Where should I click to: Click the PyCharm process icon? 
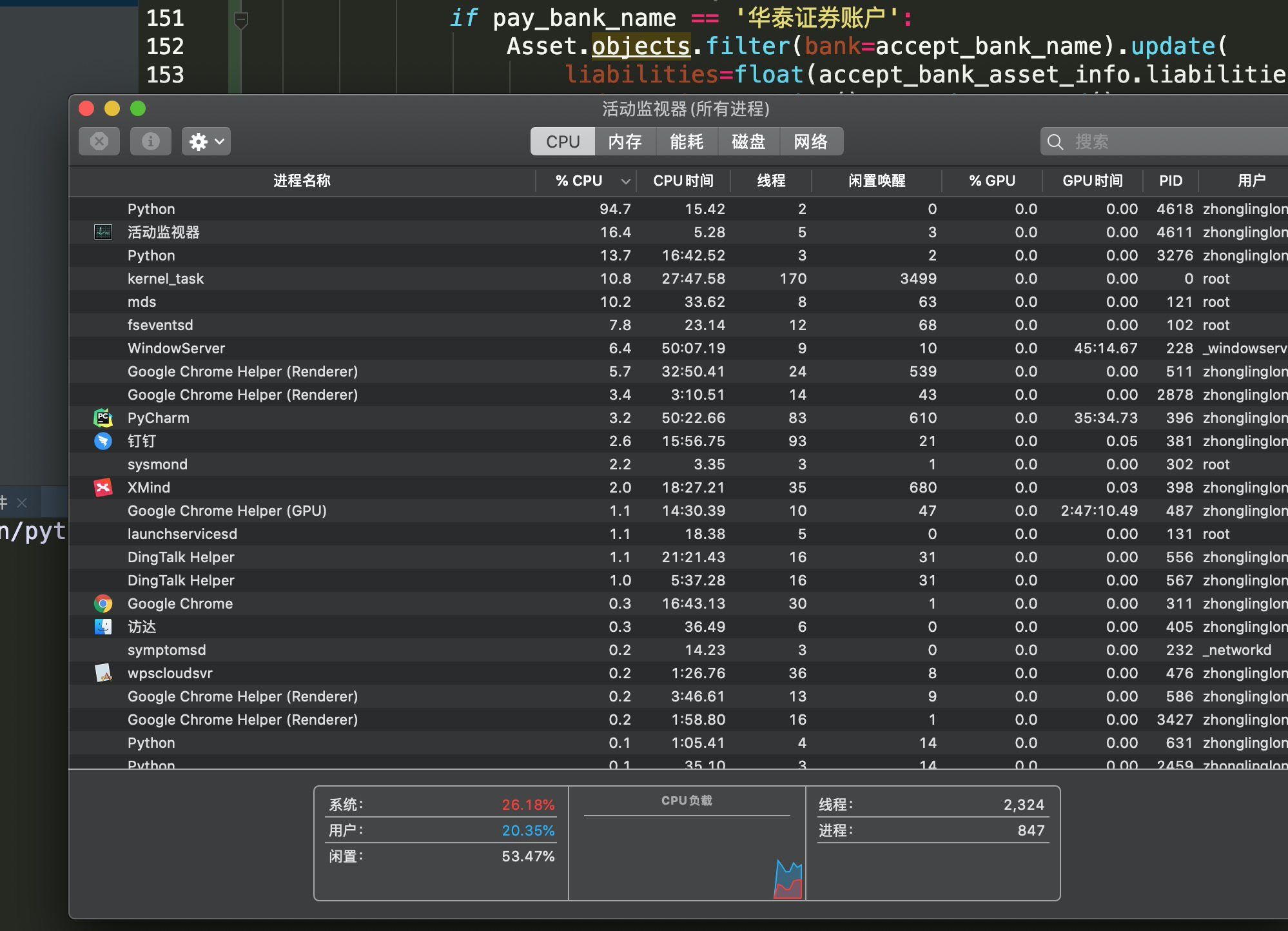click(103, 418)
